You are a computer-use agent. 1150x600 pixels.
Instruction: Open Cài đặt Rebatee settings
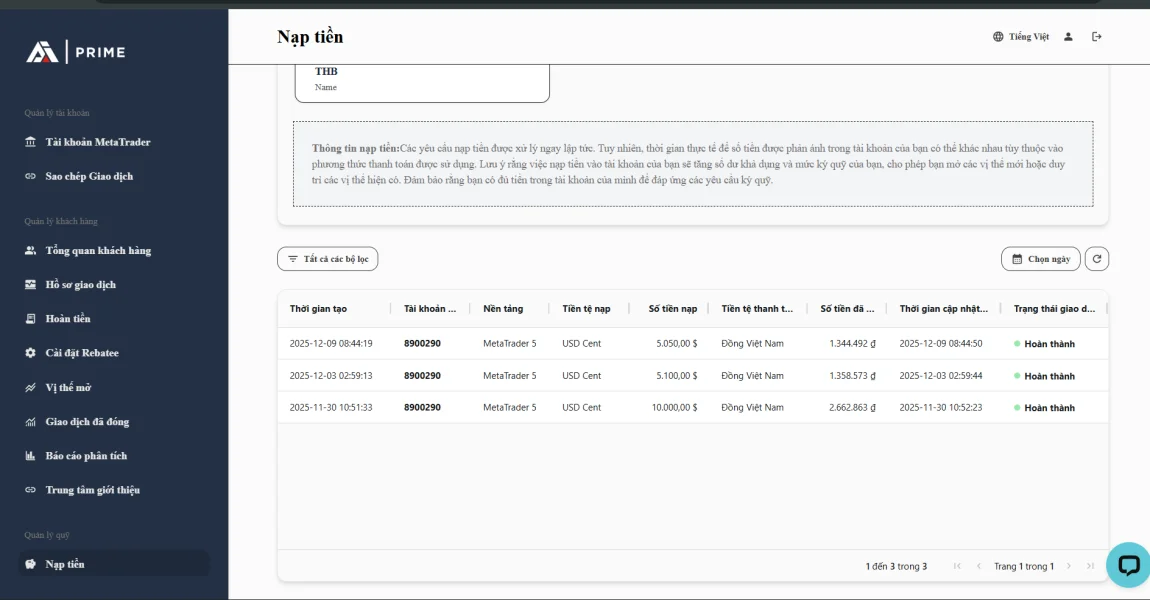click(x=82, y=353)
